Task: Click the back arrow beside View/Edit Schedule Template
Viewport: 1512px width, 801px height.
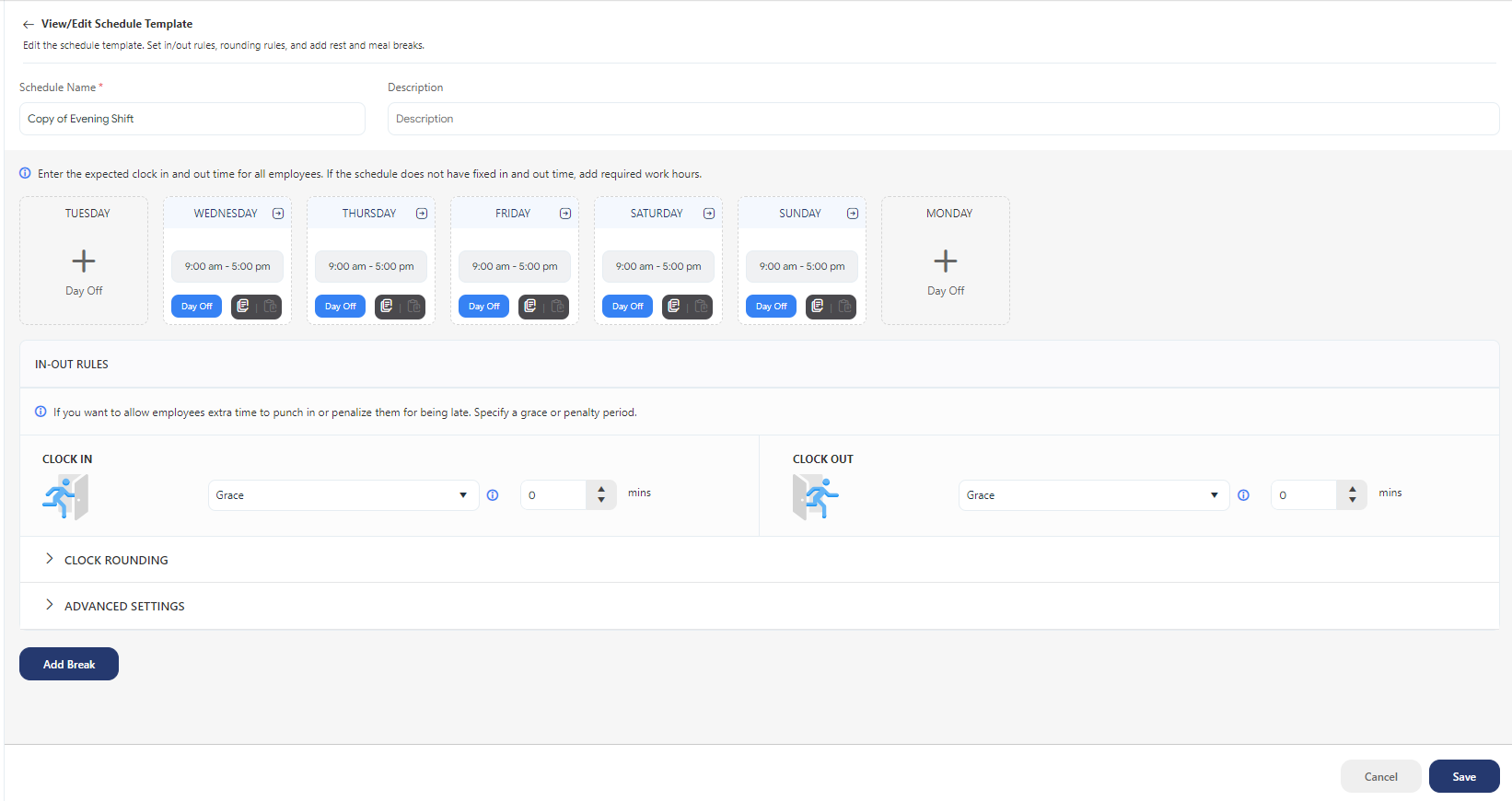Action: (29, 25)
